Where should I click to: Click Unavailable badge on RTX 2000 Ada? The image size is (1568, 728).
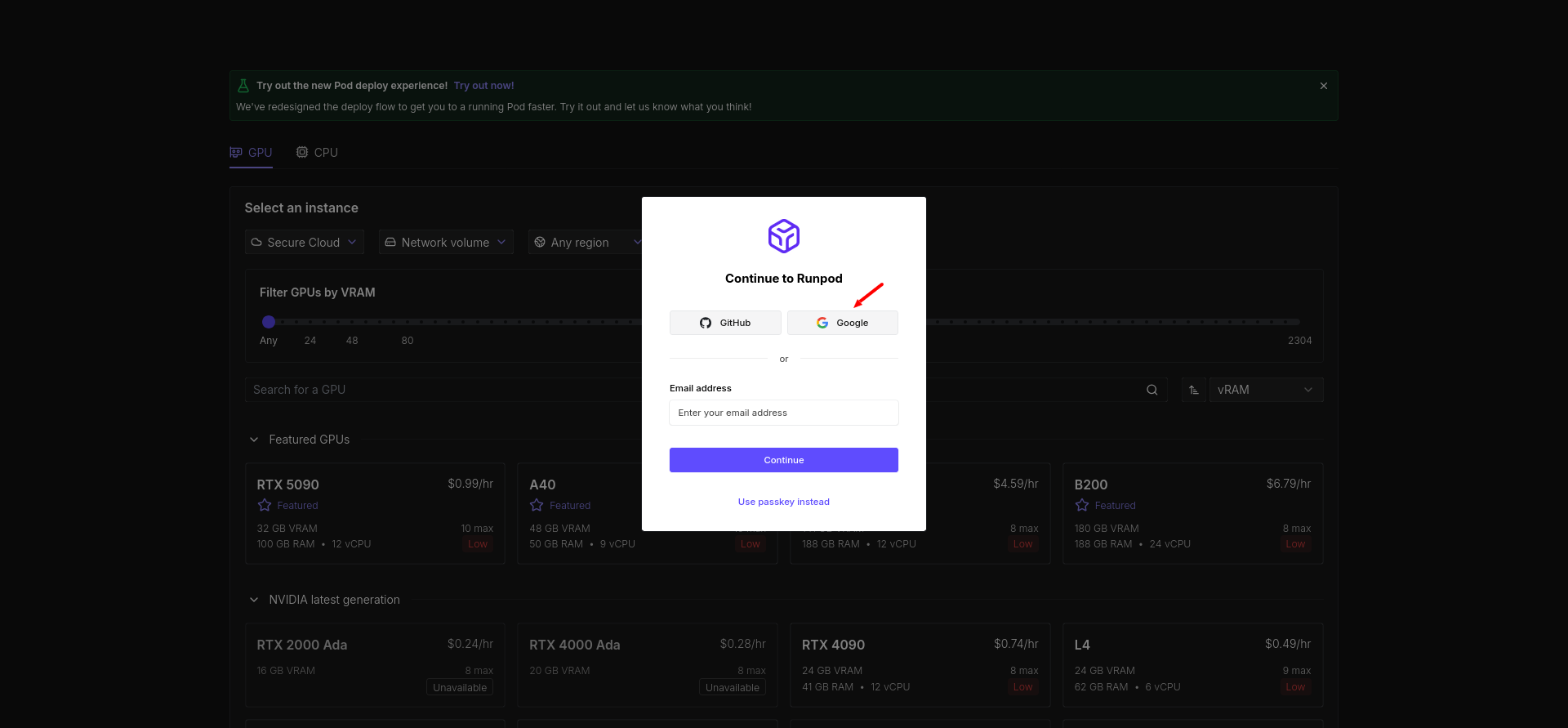[460, 688]
